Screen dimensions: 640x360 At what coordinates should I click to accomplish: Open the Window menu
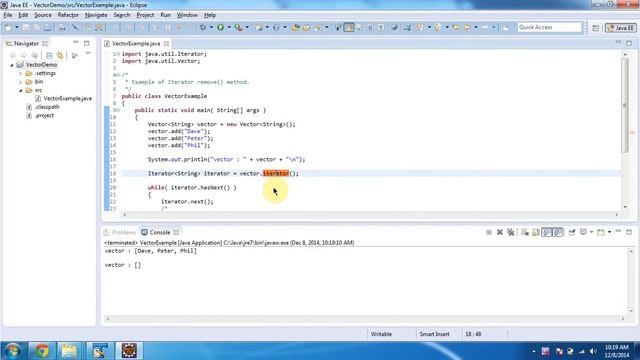point(187,15)
